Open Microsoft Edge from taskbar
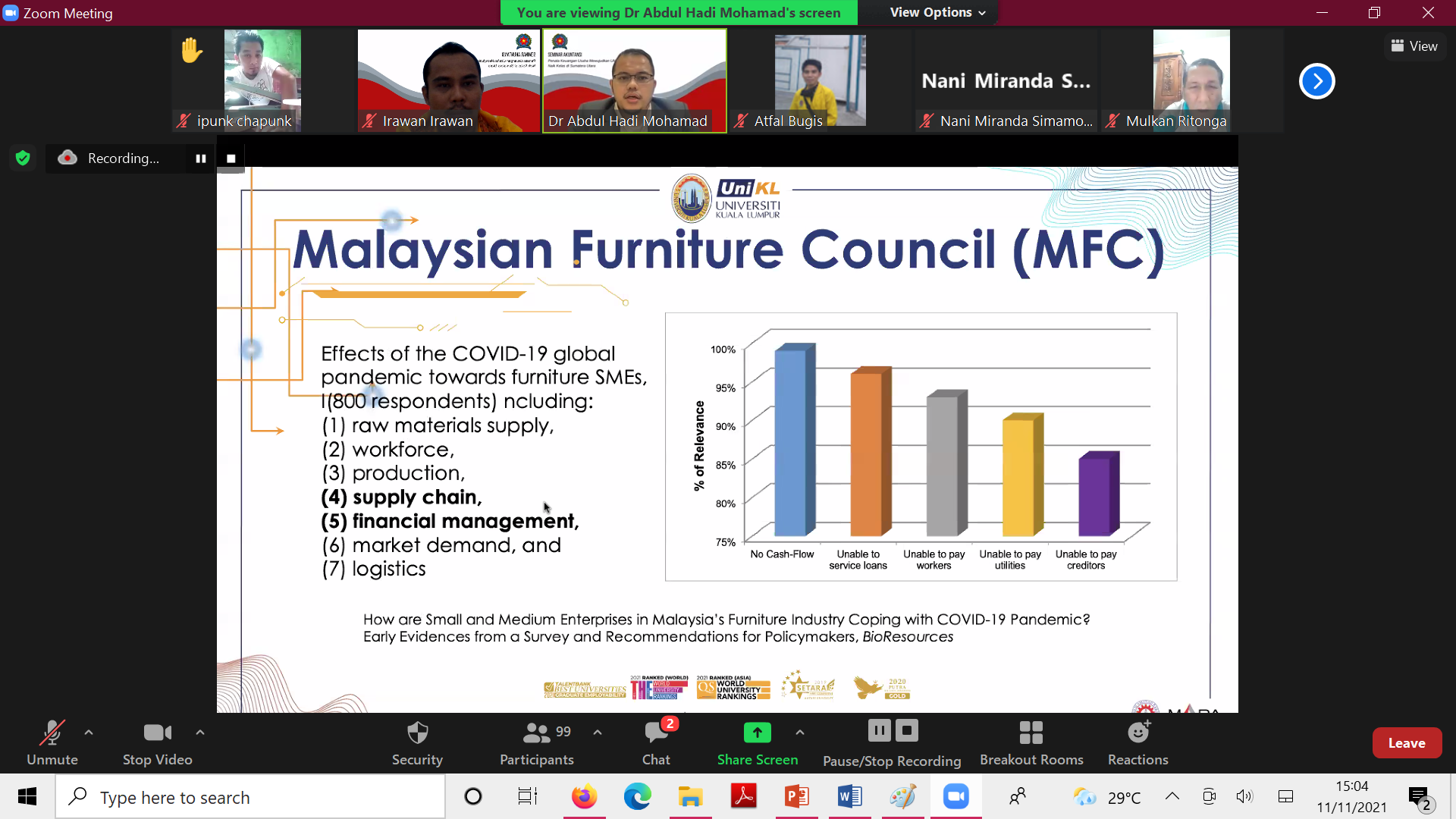The width and height of the screenshot is (1456, 819). pos(637,797)
